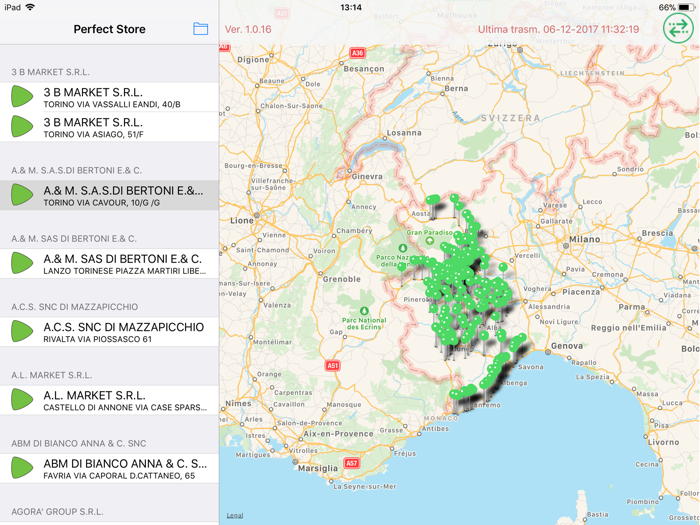Select 3 B MARKET at Via Vassalli Eandi 40/B
700x525 pixels.
pos(109,97)
